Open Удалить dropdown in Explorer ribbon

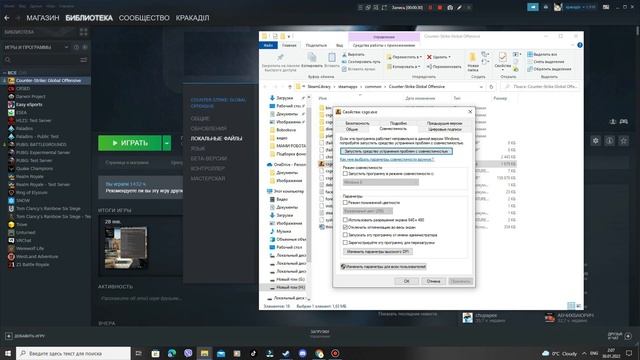click(x=439, y=57)
